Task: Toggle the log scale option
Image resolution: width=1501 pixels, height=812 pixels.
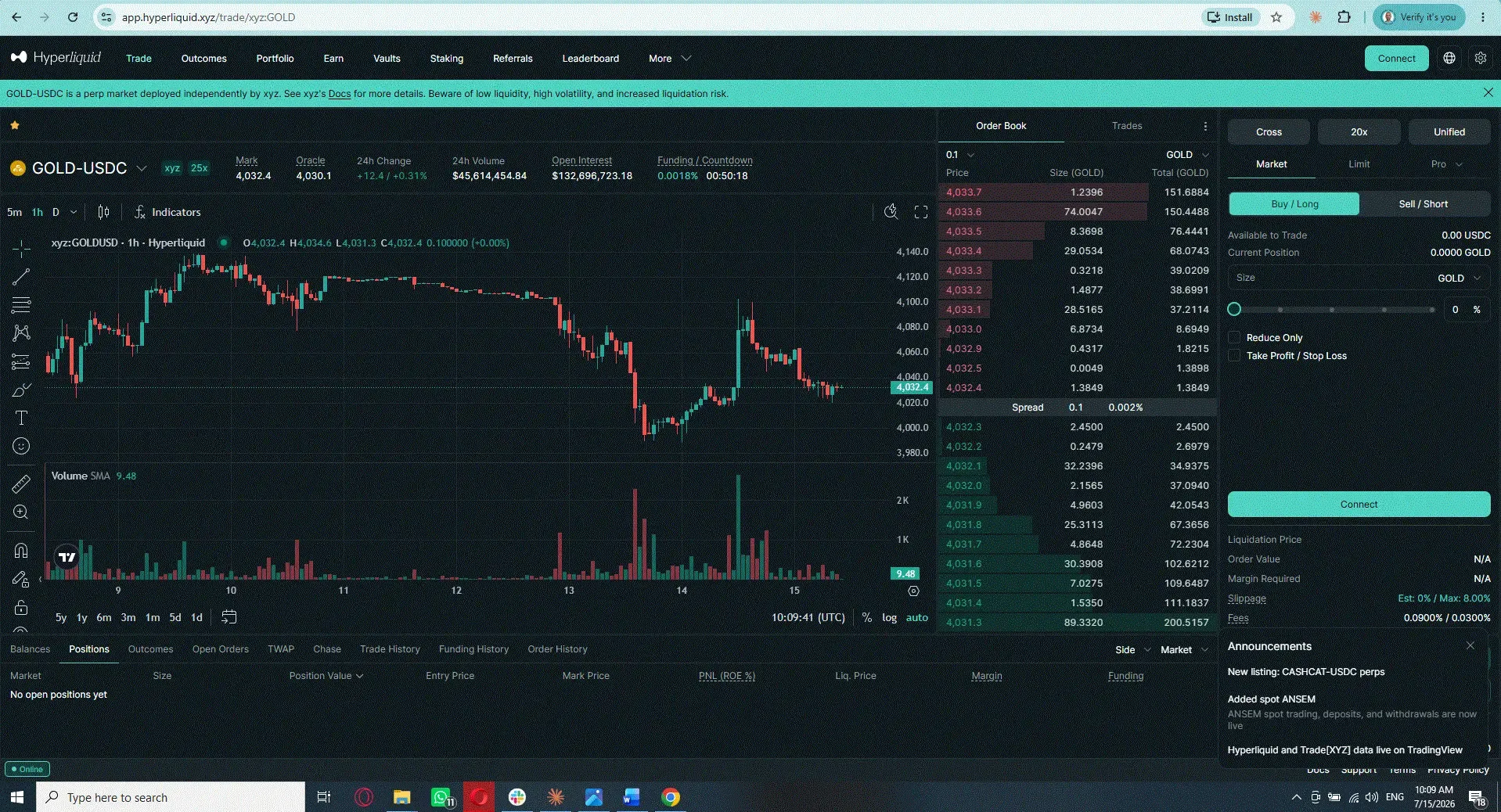Action: pyautogui.click(x=890, y=617)
